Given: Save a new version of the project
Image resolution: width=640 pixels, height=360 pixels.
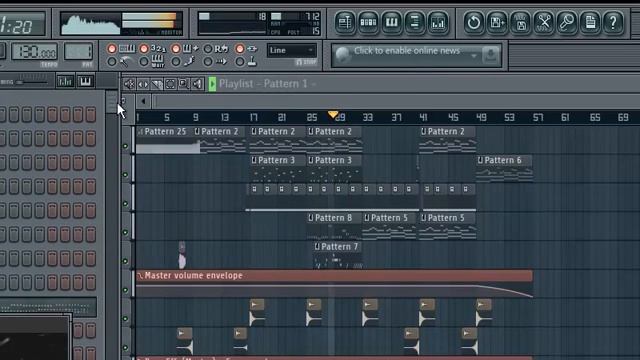Looking at the screenshot, I should coord(497,22).
